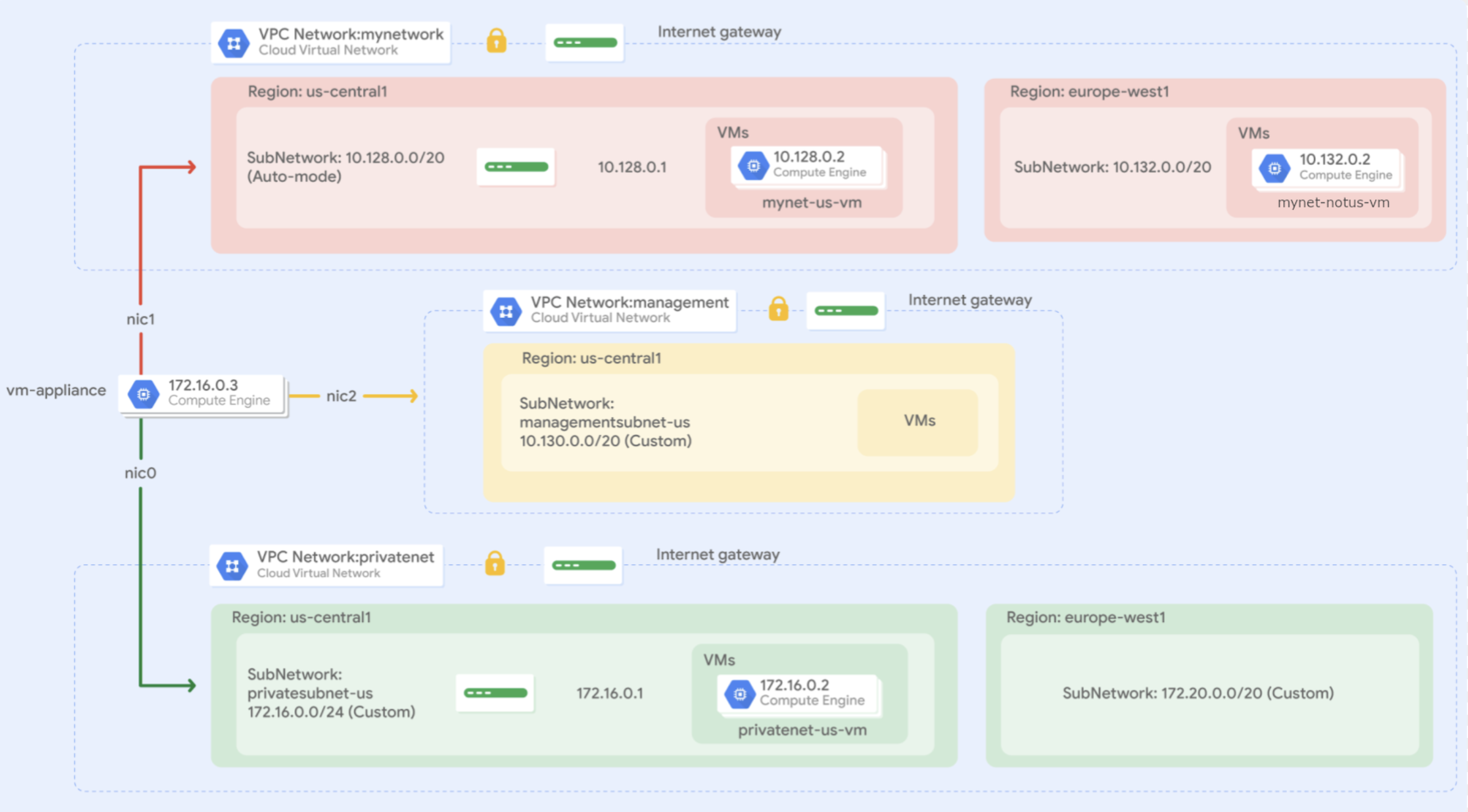Click the 'privatenet-us-vm' label

tap(803, 731)
